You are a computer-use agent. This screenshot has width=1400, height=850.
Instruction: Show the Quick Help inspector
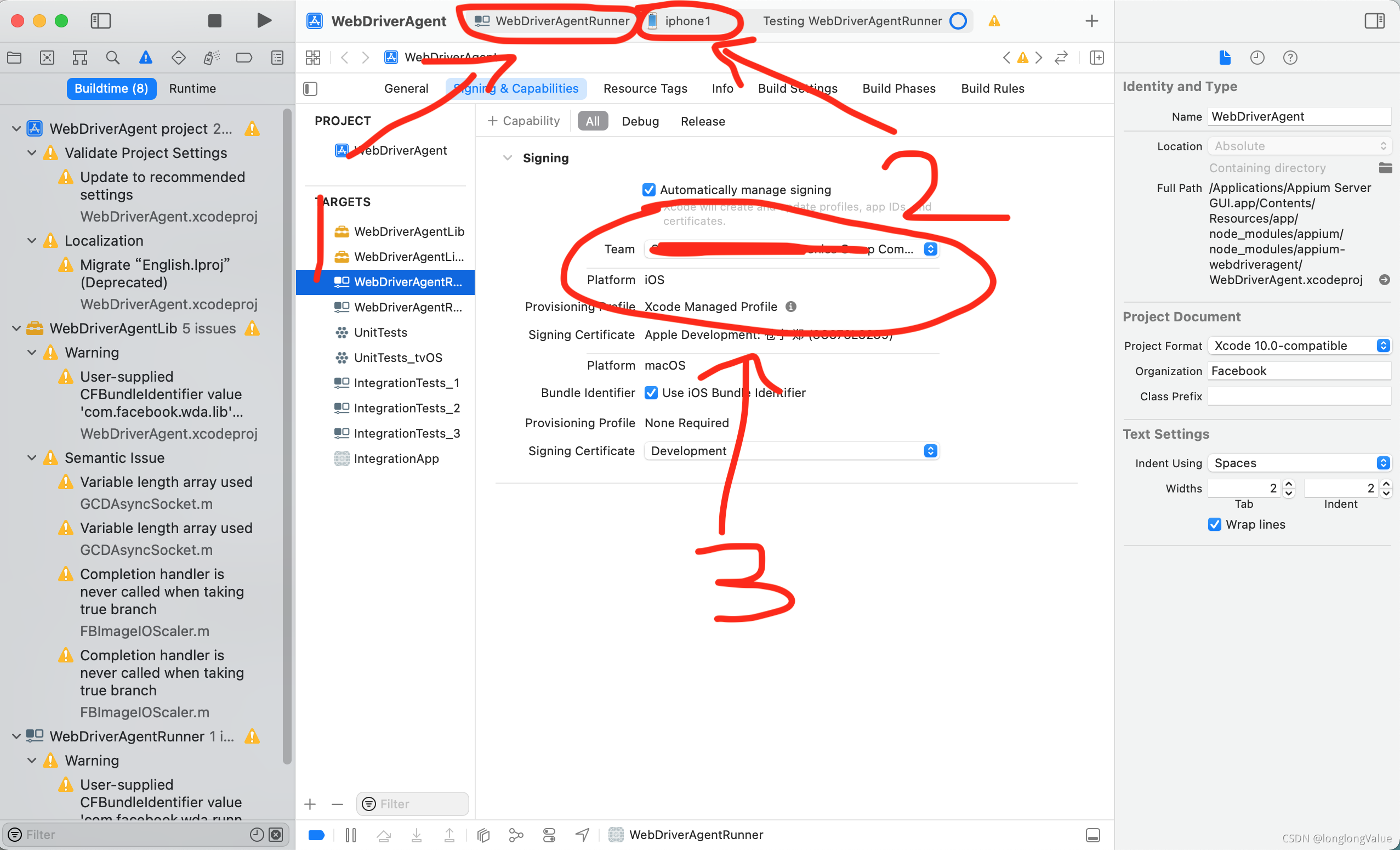[1290, 58]
